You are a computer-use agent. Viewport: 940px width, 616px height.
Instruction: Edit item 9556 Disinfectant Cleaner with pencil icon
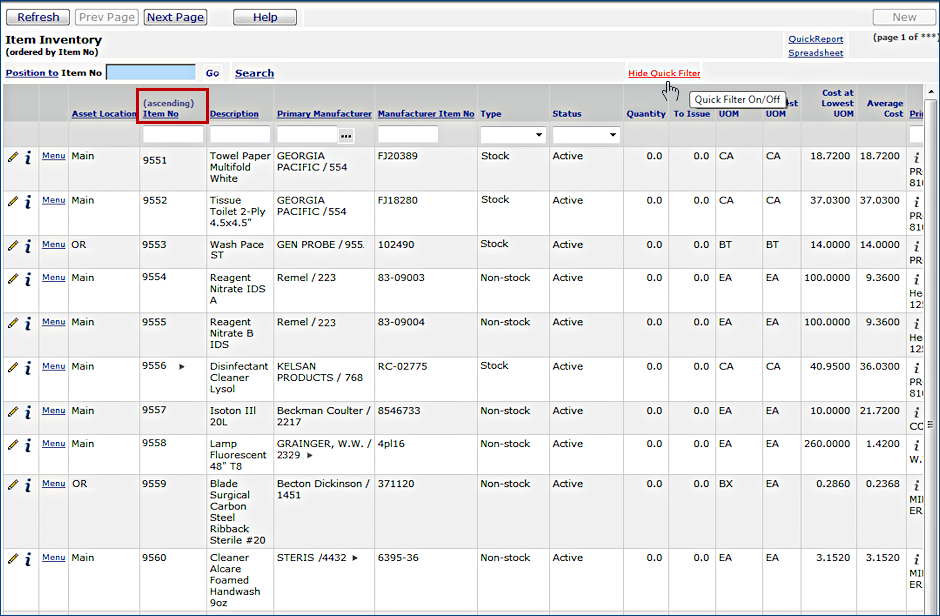click(13, 367)
